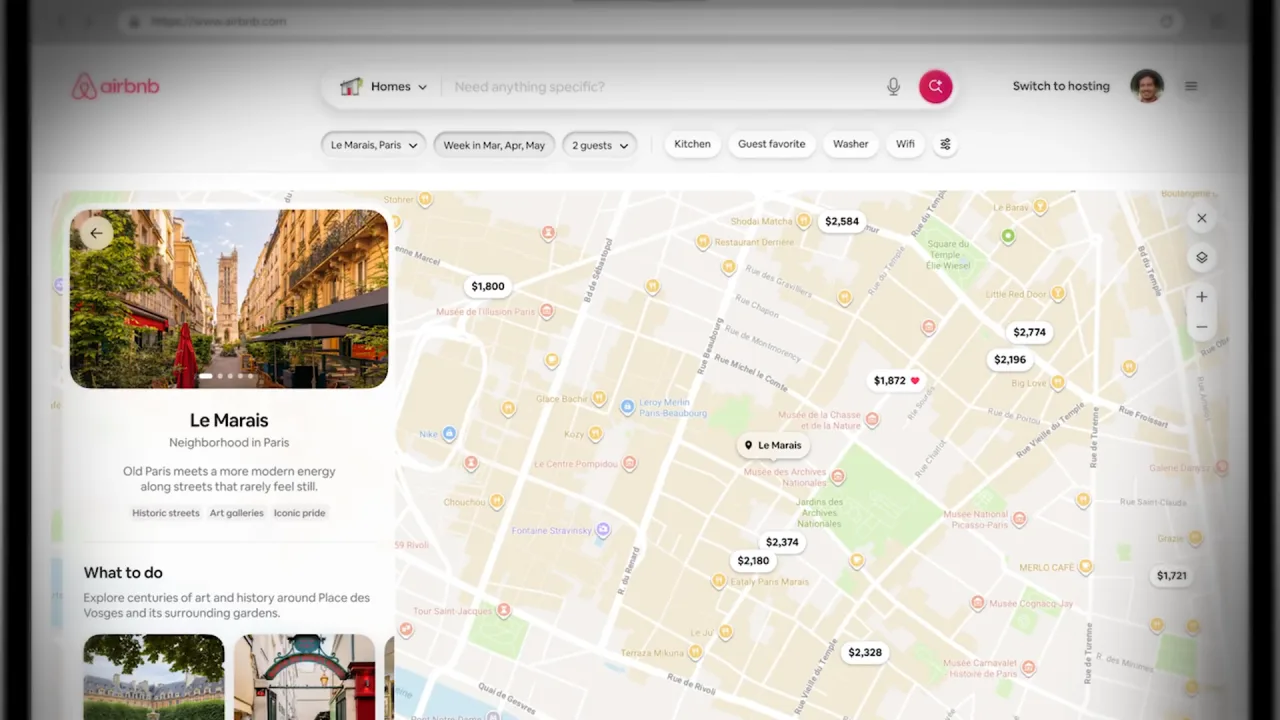Click the $2,196 price marker
Screen dimensions: 1280x720
(1010, 359)
